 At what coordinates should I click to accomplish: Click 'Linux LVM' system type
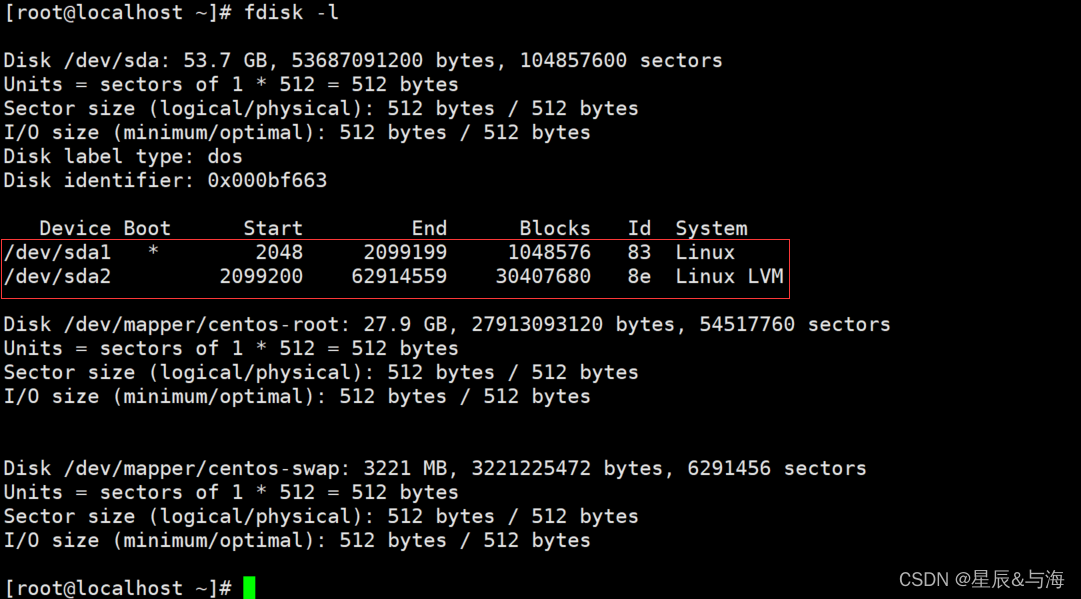[729, 276]
